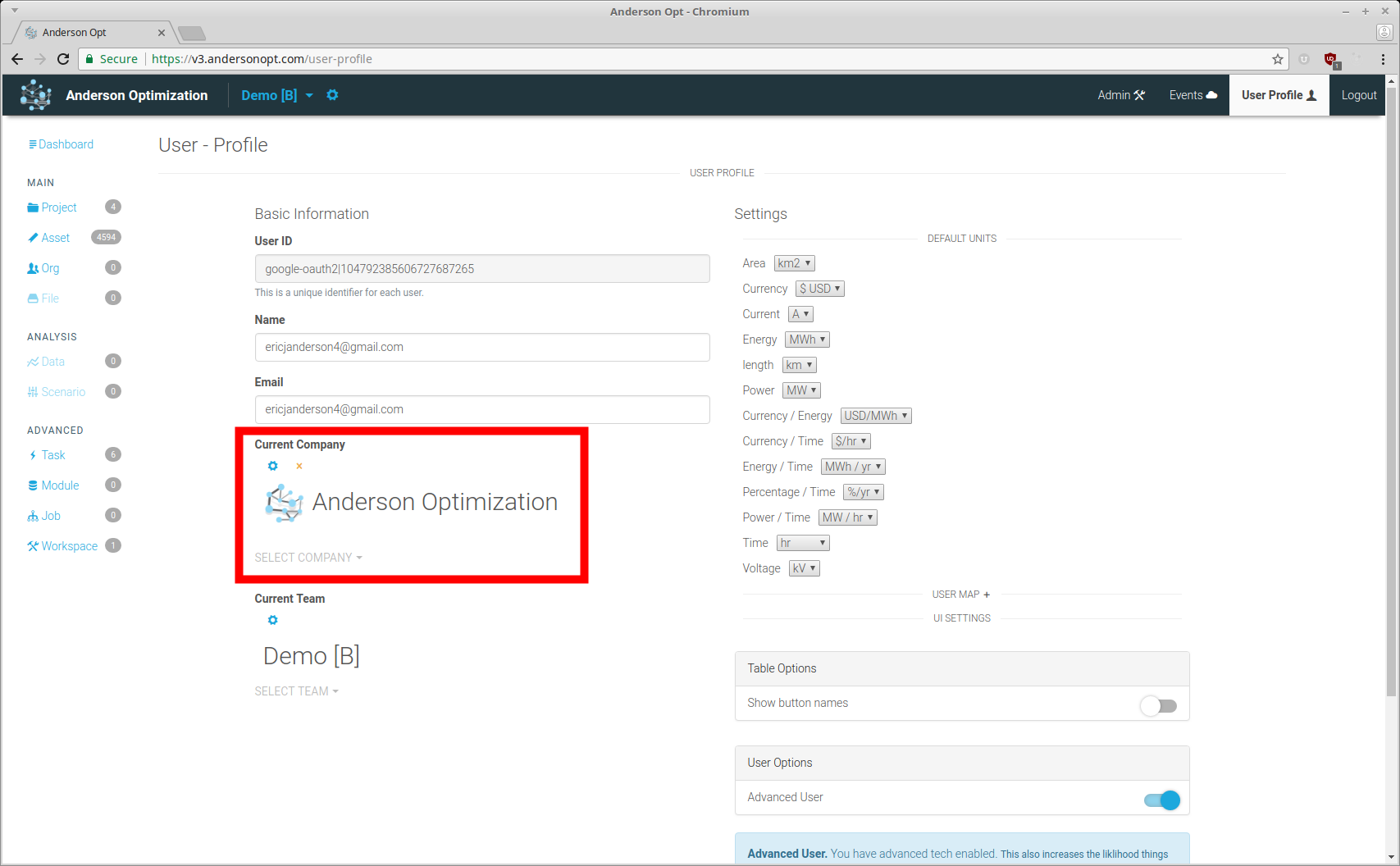Toggle the Show button names switch

1158,705
